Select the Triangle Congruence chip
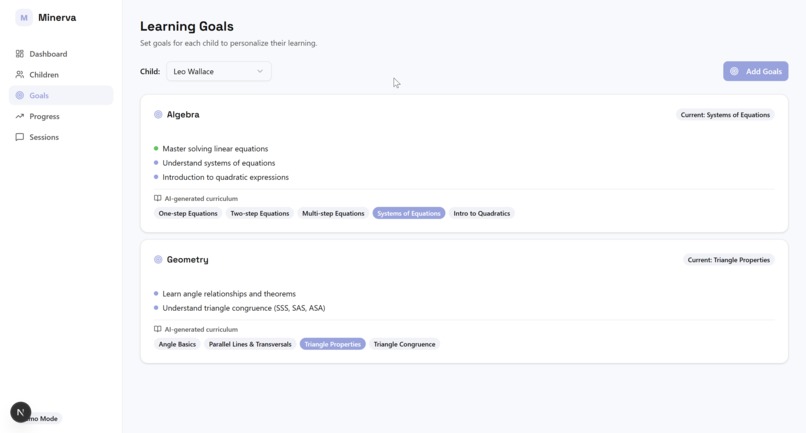This screenshot has width=806, height=433. pos(404,344)
